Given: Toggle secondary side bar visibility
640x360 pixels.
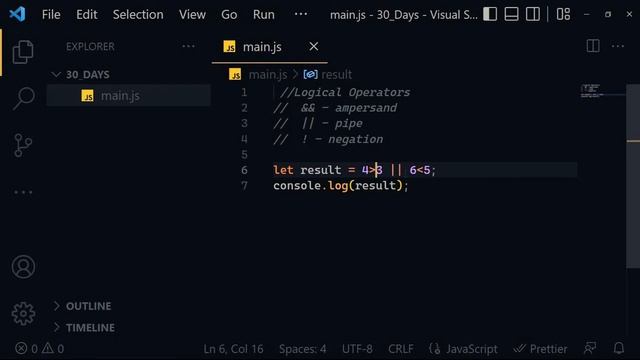Looking at the screenshot, I should (x=532, y=14).
